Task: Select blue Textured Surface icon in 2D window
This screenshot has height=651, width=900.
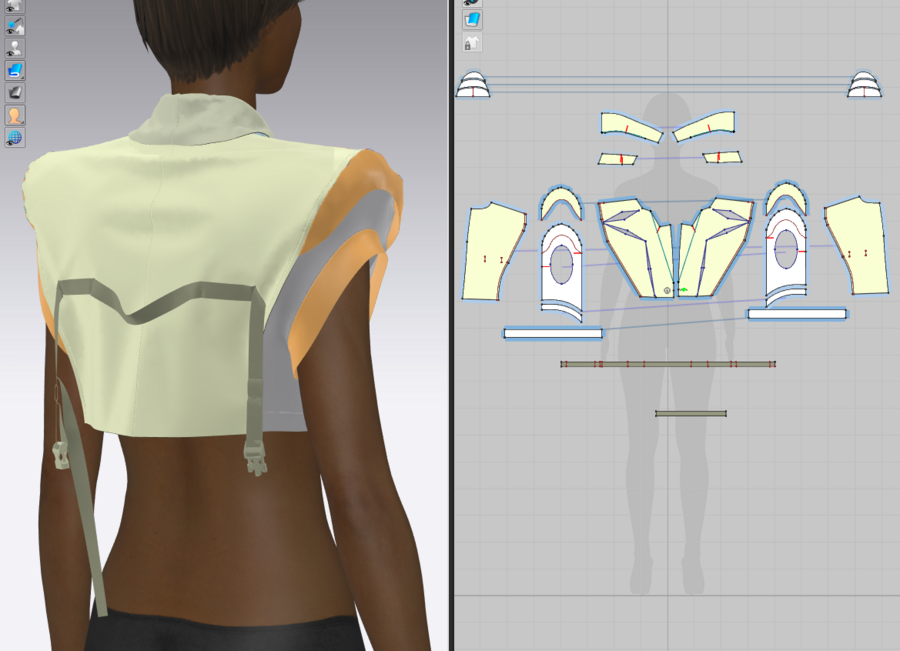Action: tap(472, 20)
